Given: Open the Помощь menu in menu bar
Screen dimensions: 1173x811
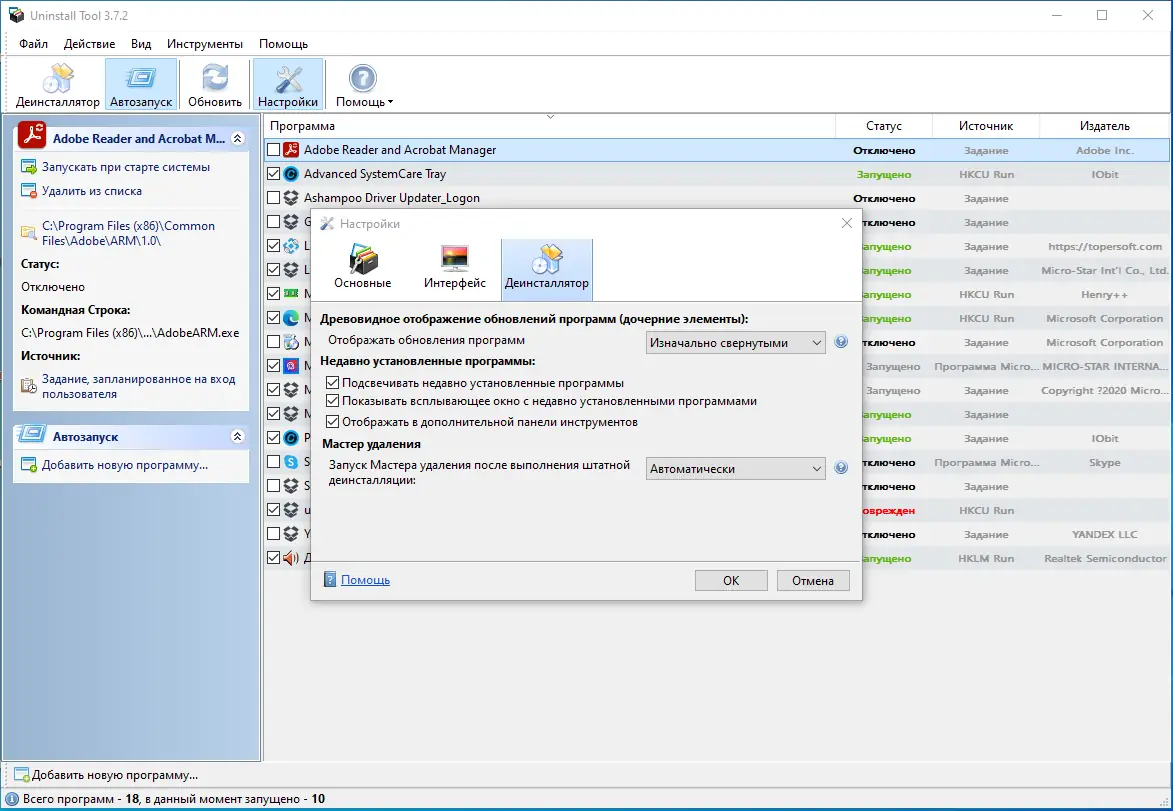Looking at the screenshot, I should click(283, 43).
